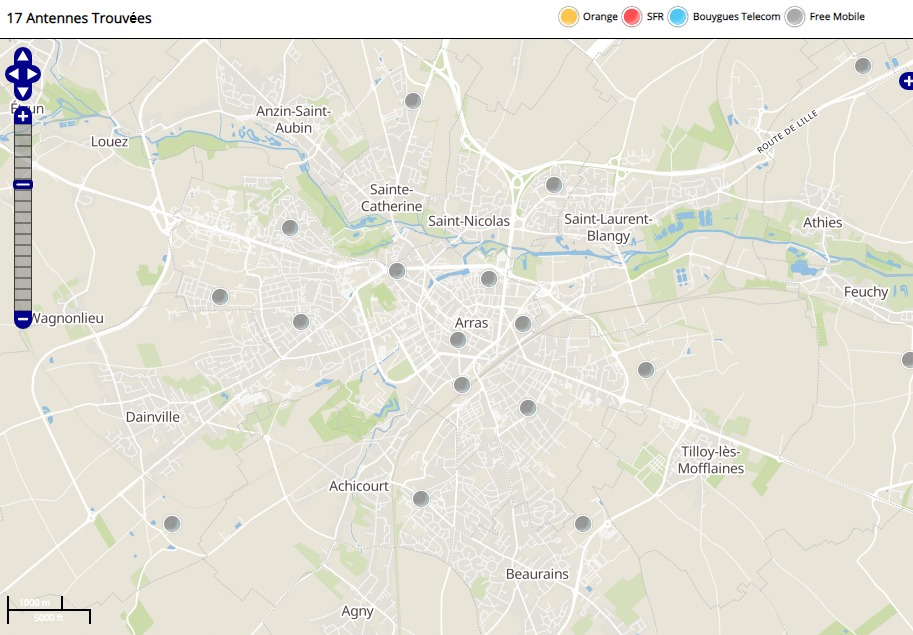Click the antenna marker southwest of Dainville
This screenshot has height=635, width=913.
(172, 524)
